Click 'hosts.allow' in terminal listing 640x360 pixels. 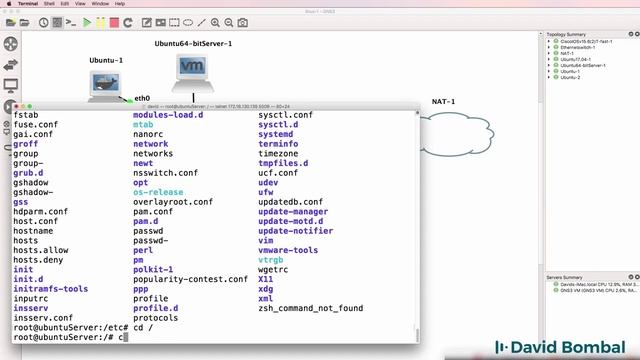point(41,250)
